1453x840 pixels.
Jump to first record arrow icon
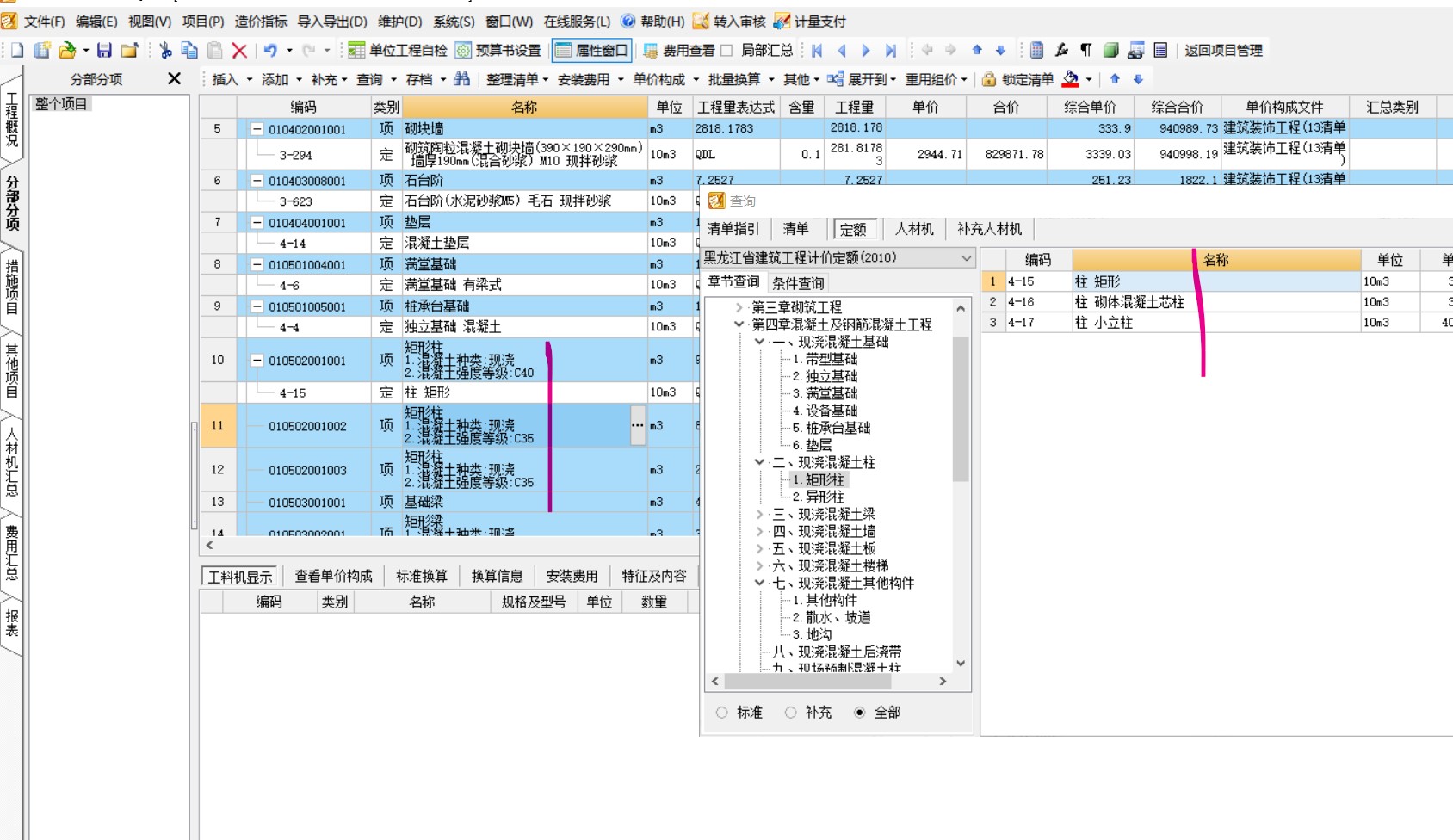817,51
